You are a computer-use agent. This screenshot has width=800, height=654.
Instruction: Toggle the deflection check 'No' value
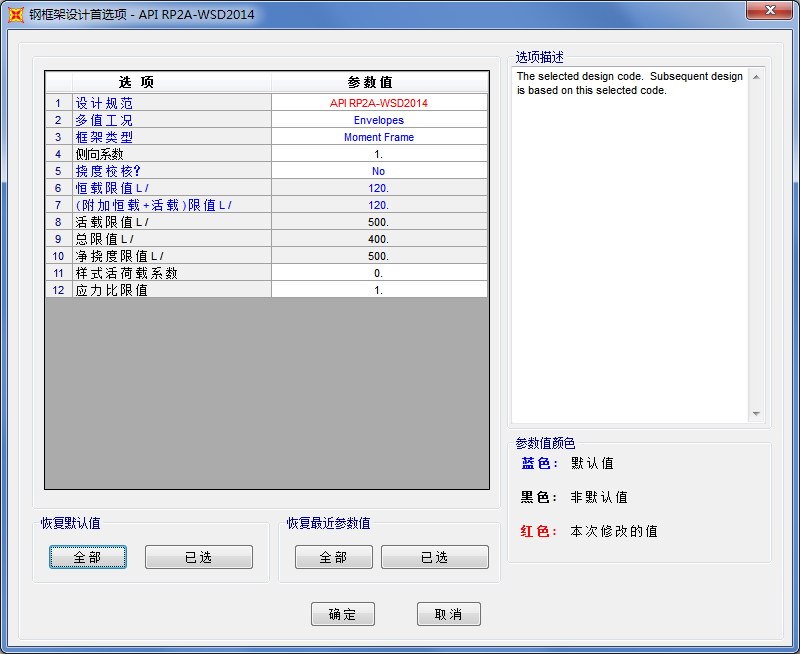(378, 171)
